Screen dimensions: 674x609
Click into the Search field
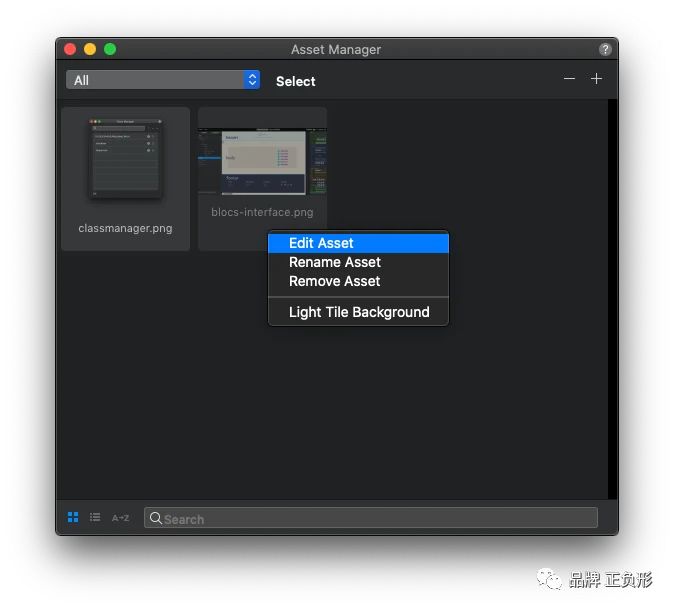[371, 518]
